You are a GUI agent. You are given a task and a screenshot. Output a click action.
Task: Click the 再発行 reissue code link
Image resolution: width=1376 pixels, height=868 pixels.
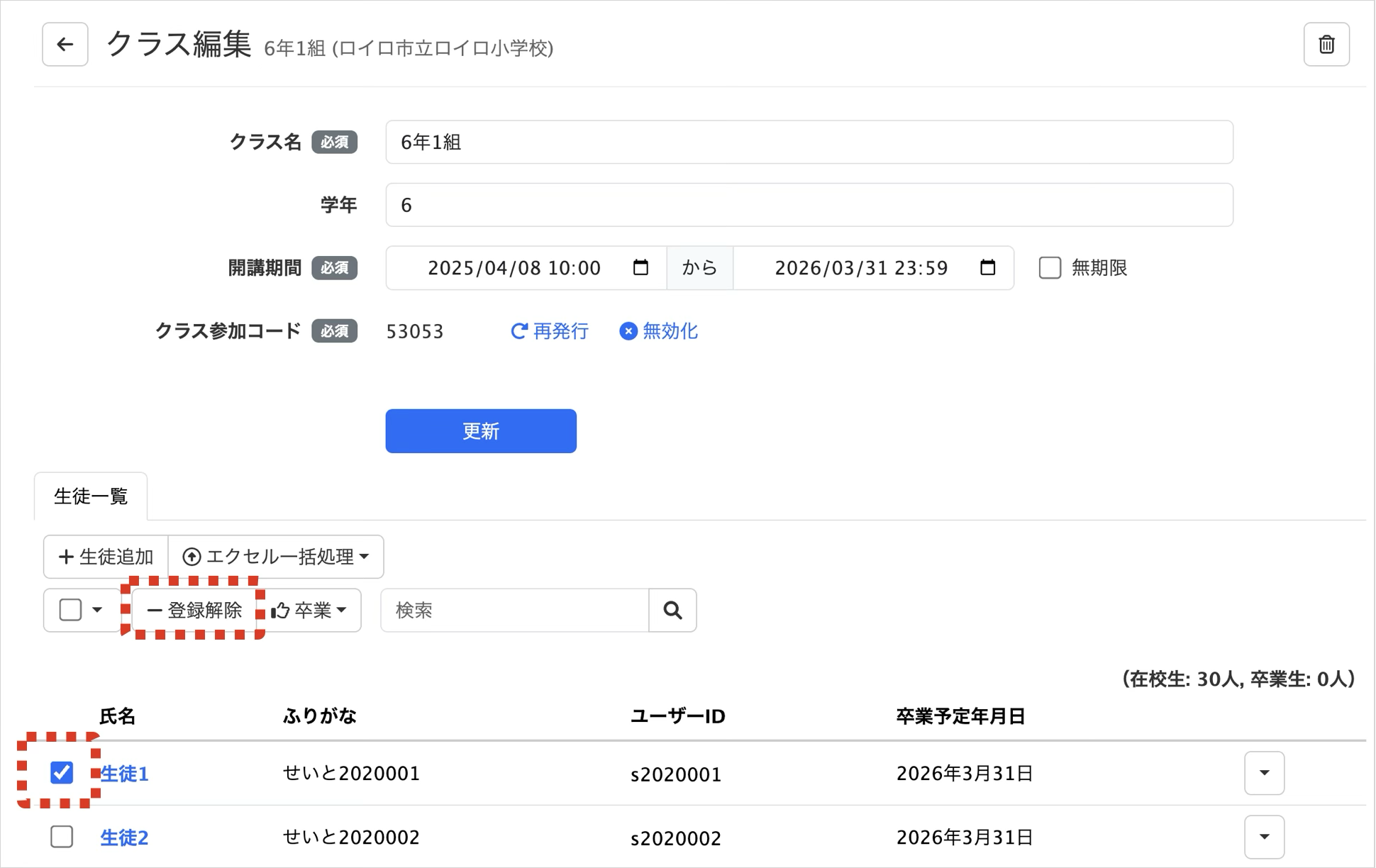(x=550, y=331)
